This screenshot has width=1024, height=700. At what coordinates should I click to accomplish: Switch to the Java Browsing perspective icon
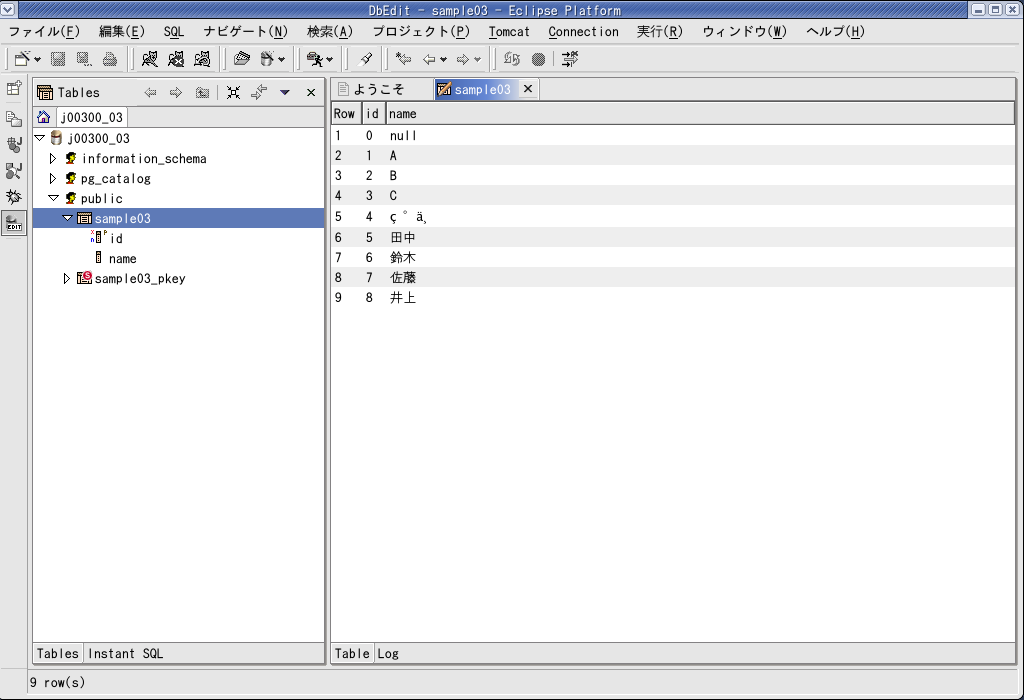[x=14, y=170]
